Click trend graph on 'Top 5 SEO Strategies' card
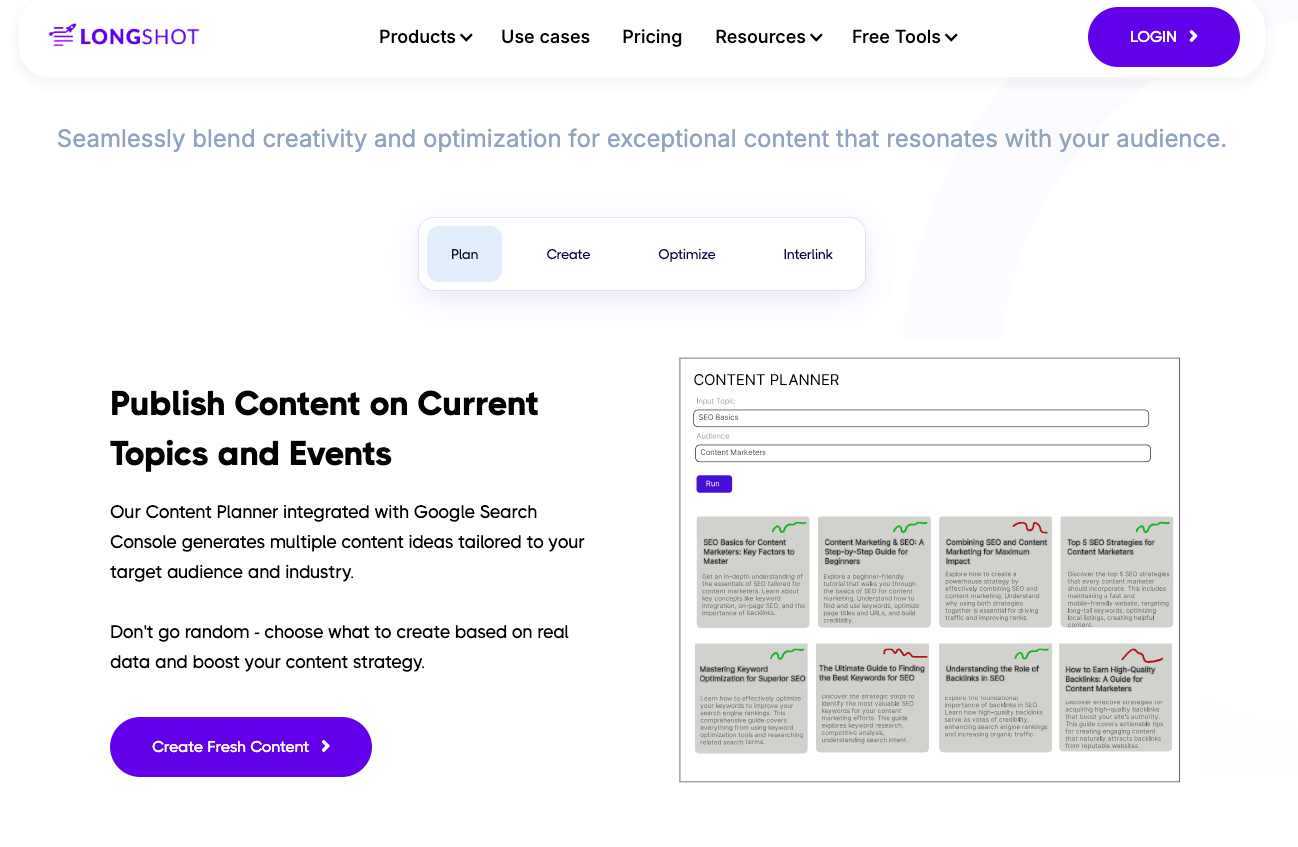 (1152, 527)
